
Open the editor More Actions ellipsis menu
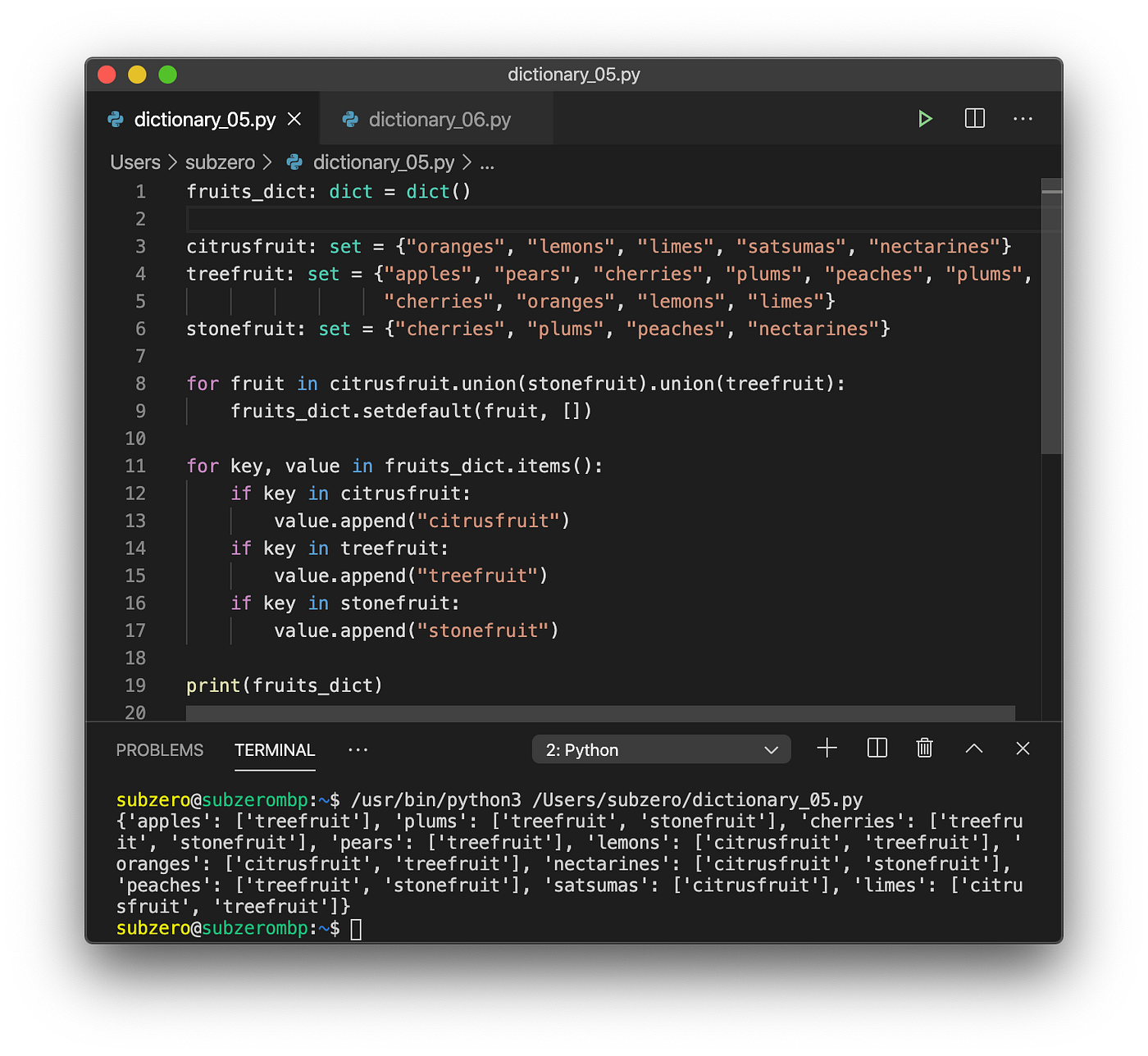(1023, 119)
